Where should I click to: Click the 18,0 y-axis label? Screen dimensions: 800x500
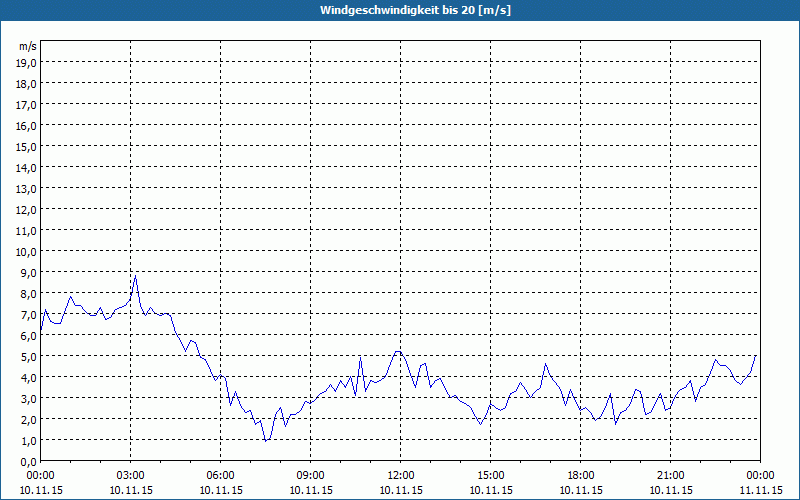click(x=27, y=84)
